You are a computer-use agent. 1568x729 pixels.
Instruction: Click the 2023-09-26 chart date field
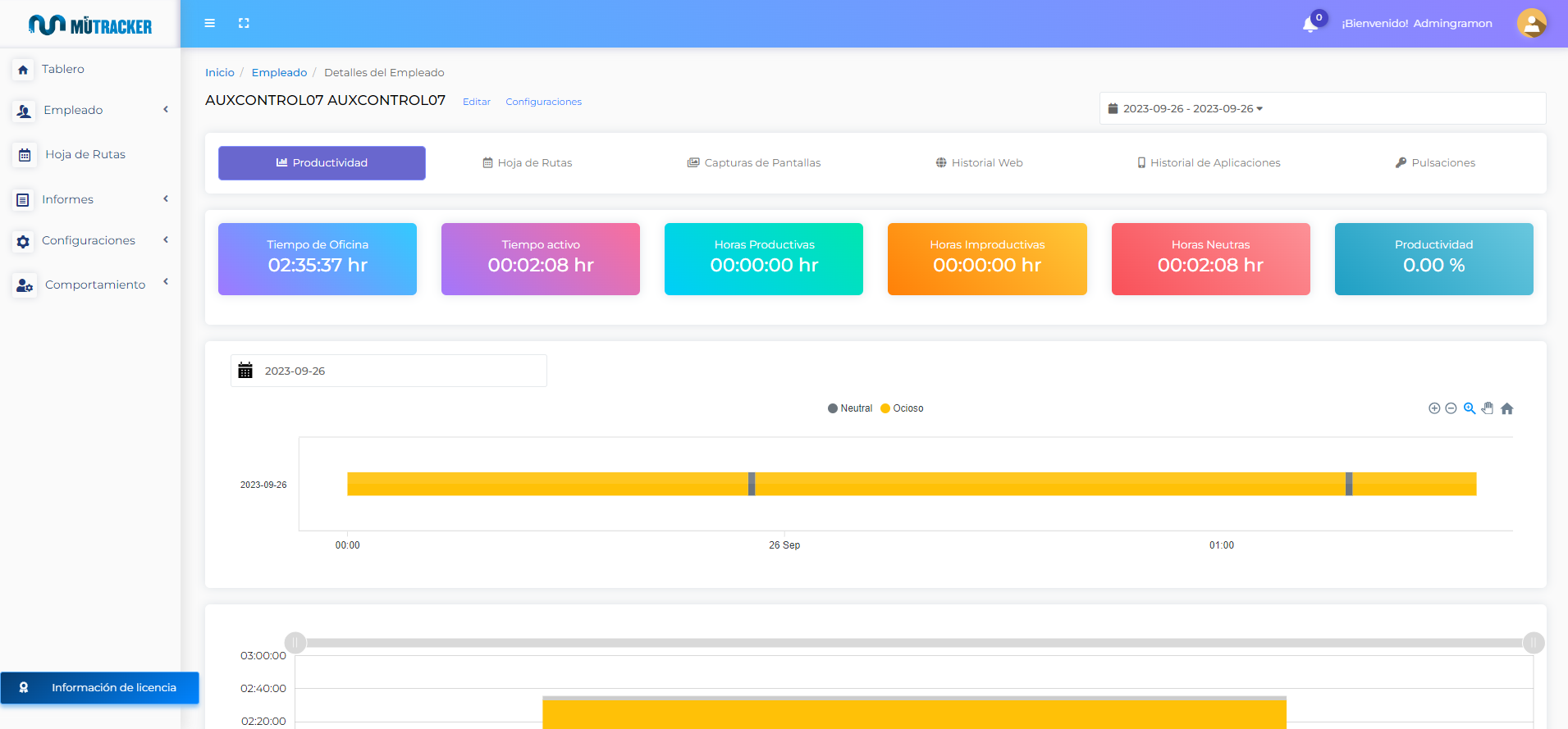coord(388,371)
